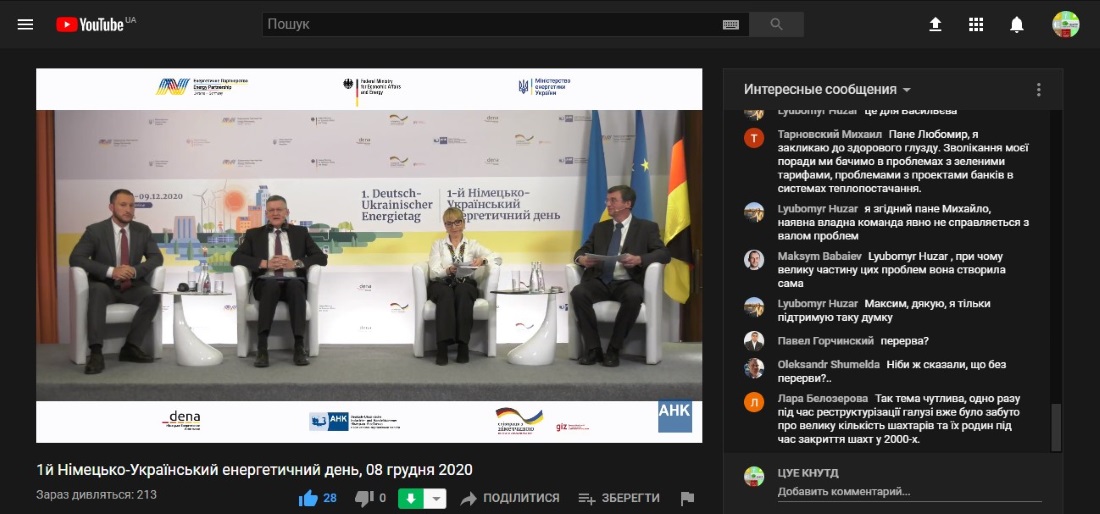Image resolution: width=1100 pixels, height=514 pixels.
Task: Open the YouTube apps grid
Action: tap(976, 25)
